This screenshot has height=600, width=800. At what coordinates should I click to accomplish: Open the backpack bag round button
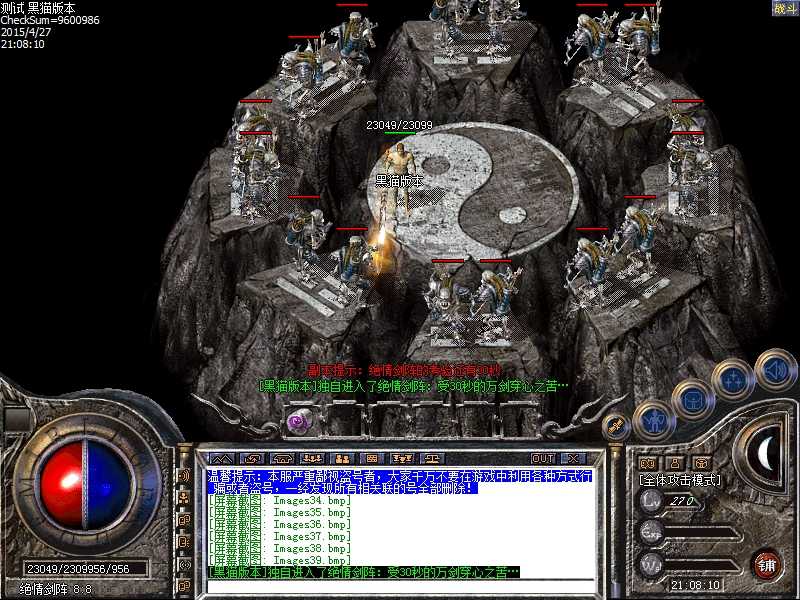[x=692, y=400]
